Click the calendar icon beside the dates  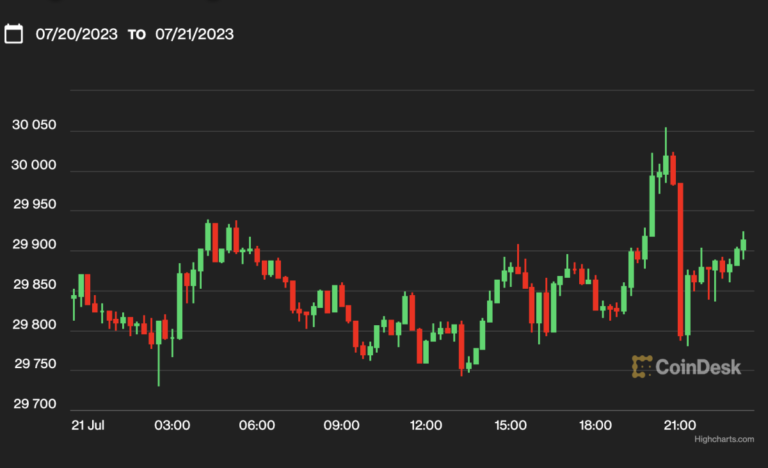tap(14, 34)
